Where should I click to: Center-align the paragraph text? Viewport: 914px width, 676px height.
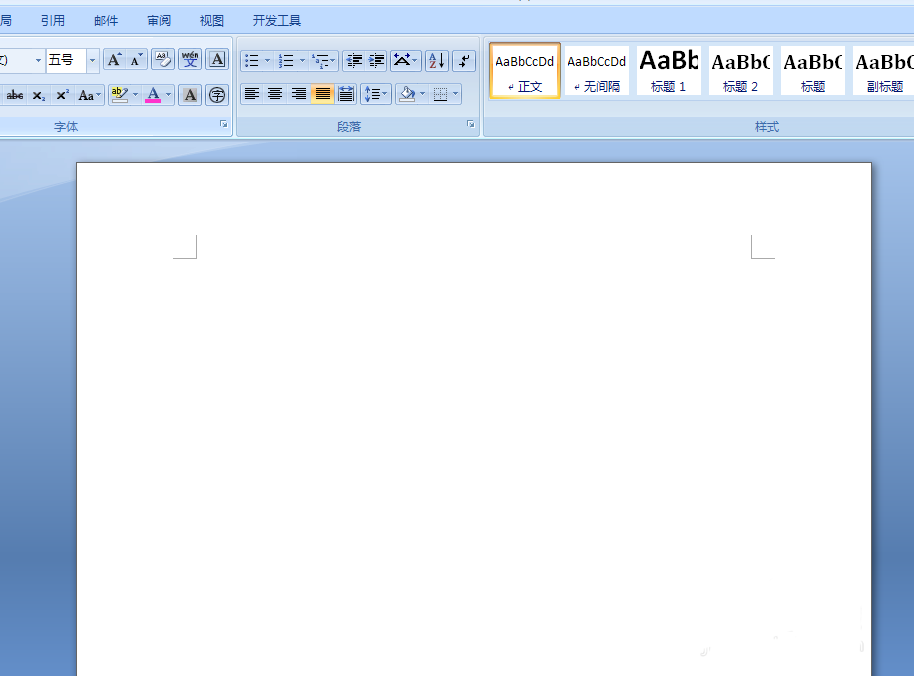275,94
